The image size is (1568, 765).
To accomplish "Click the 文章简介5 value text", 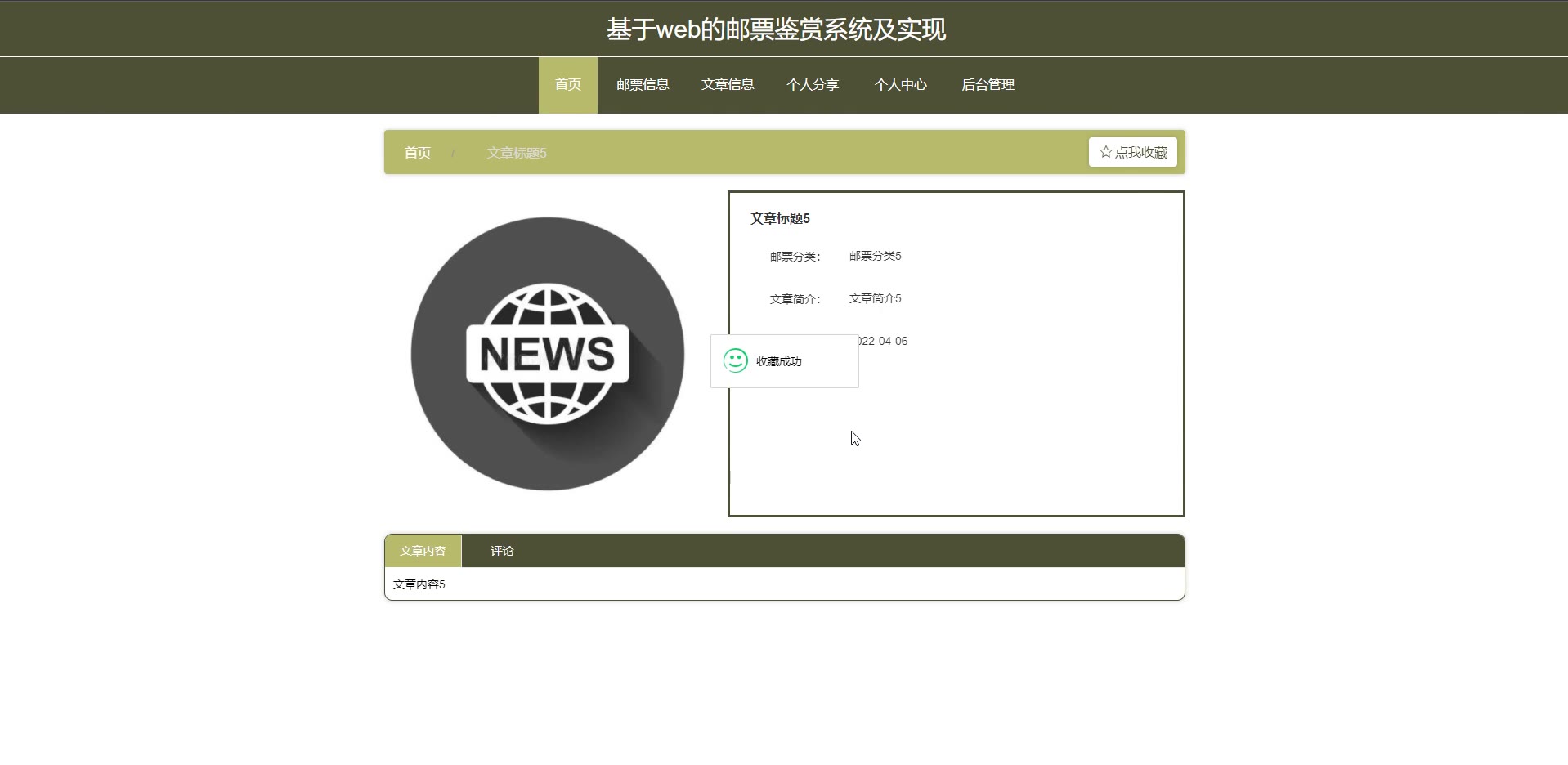I will 876,298.
